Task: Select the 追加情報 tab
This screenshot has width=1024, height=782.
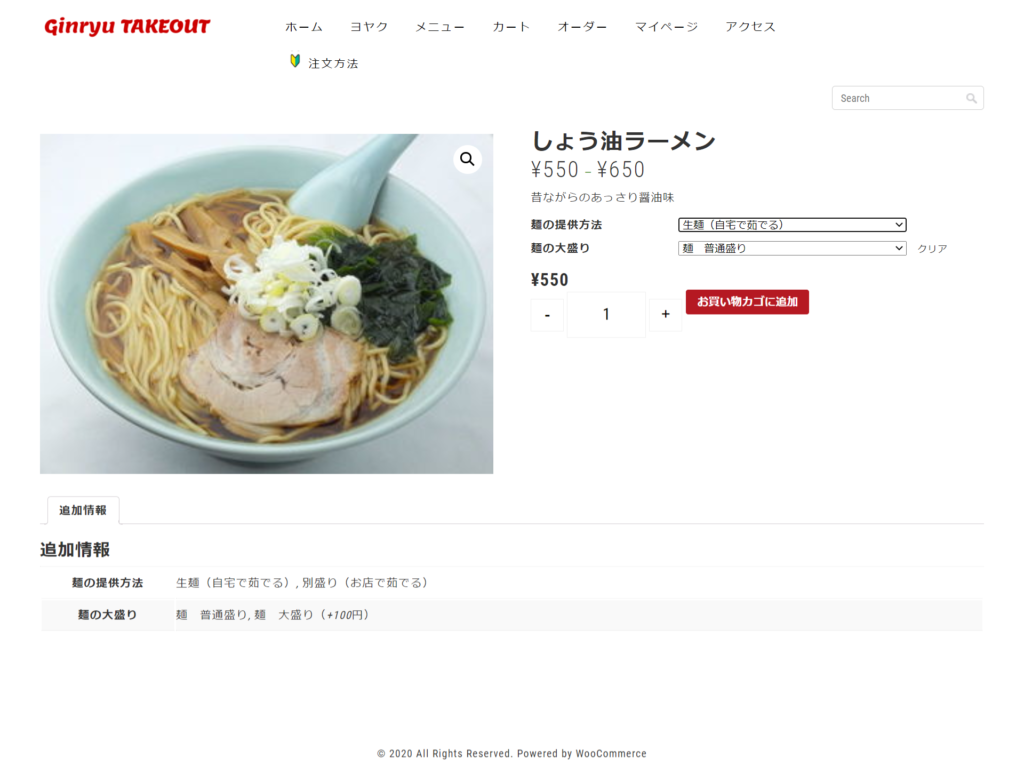Action: pos(83,510)
